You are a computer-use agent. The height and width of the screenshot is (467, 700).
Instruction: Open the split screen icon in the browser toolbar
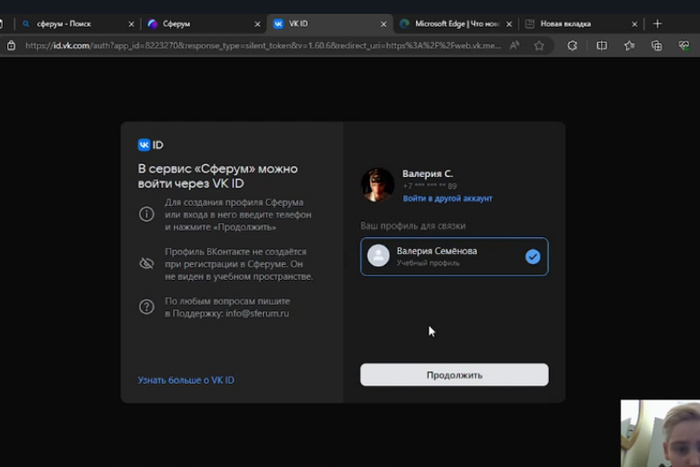[601, 45]
